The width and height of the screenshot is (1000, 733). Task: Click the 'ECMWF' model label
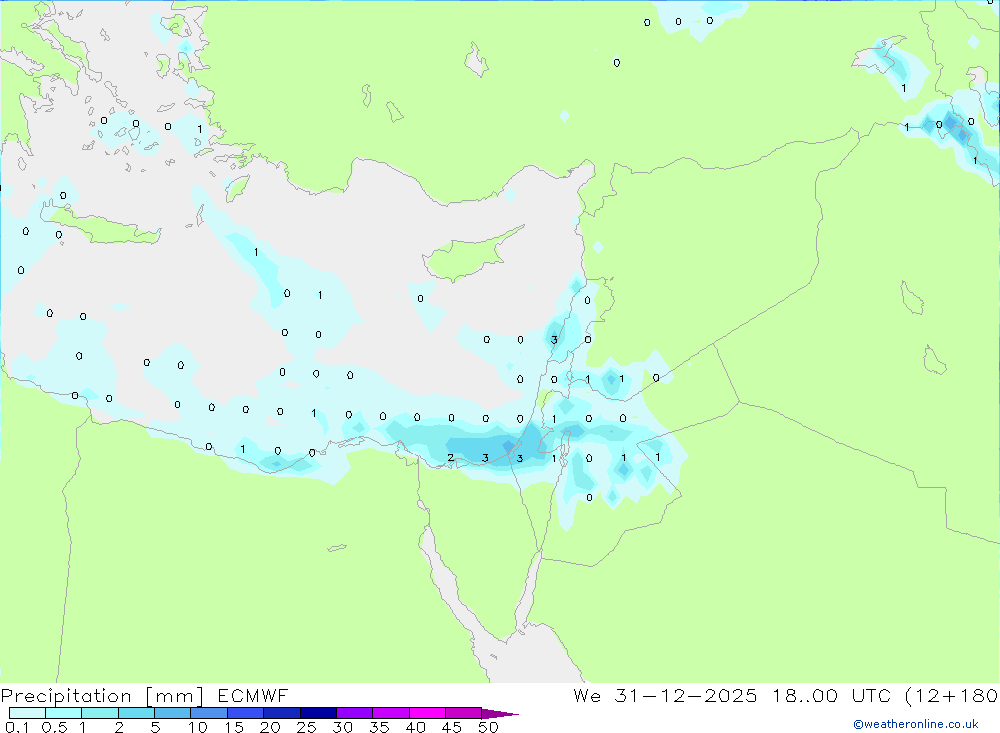[253, 695]
